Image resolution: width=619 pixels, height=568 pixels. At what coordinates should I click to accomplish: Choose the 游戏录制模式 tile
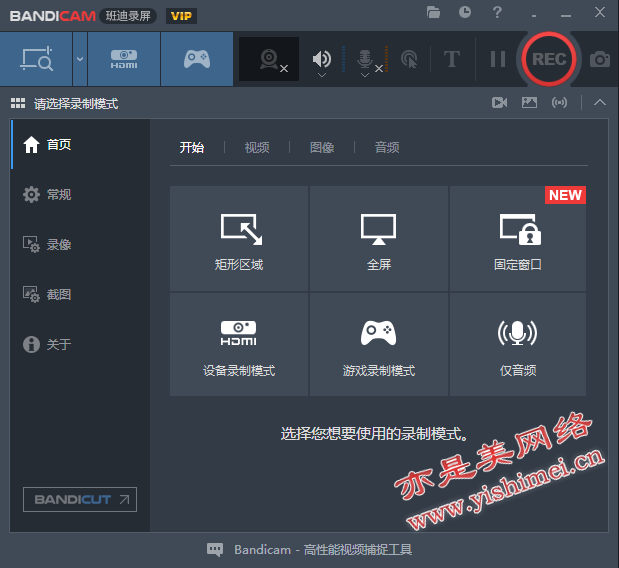[x=379, y=344]
